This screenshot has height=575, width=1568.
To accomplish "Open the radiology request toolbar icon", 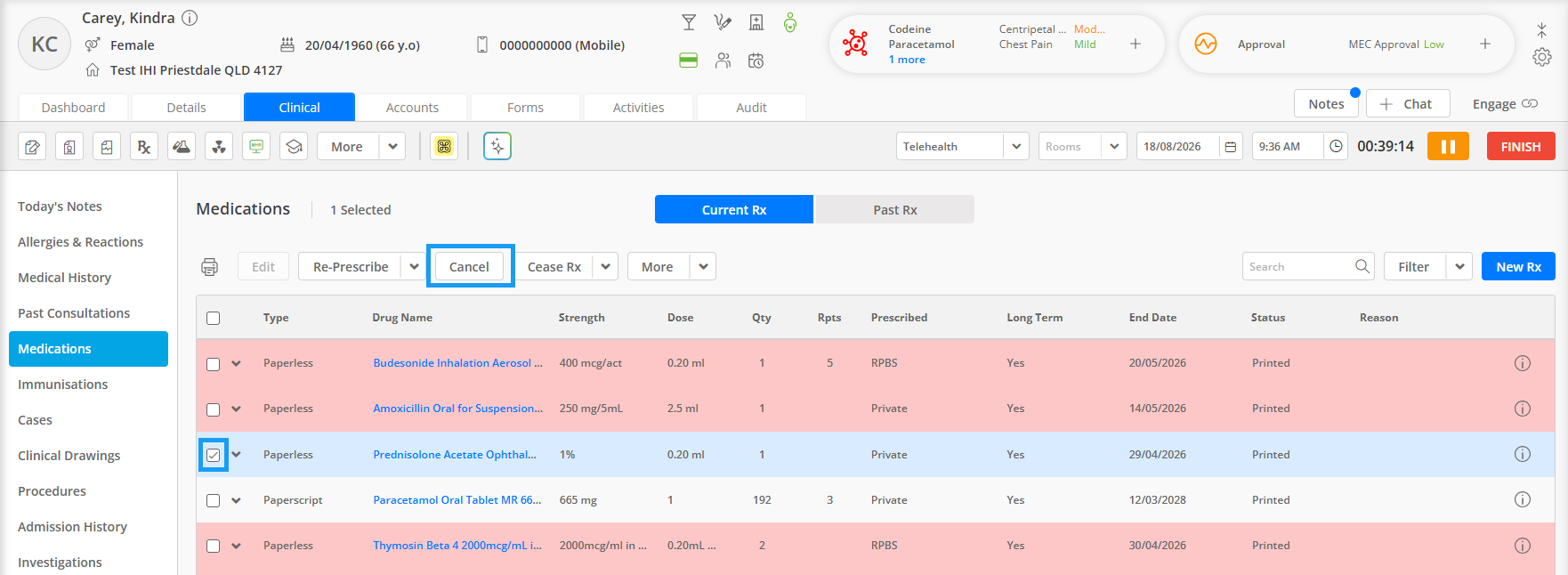I will 219,147.
